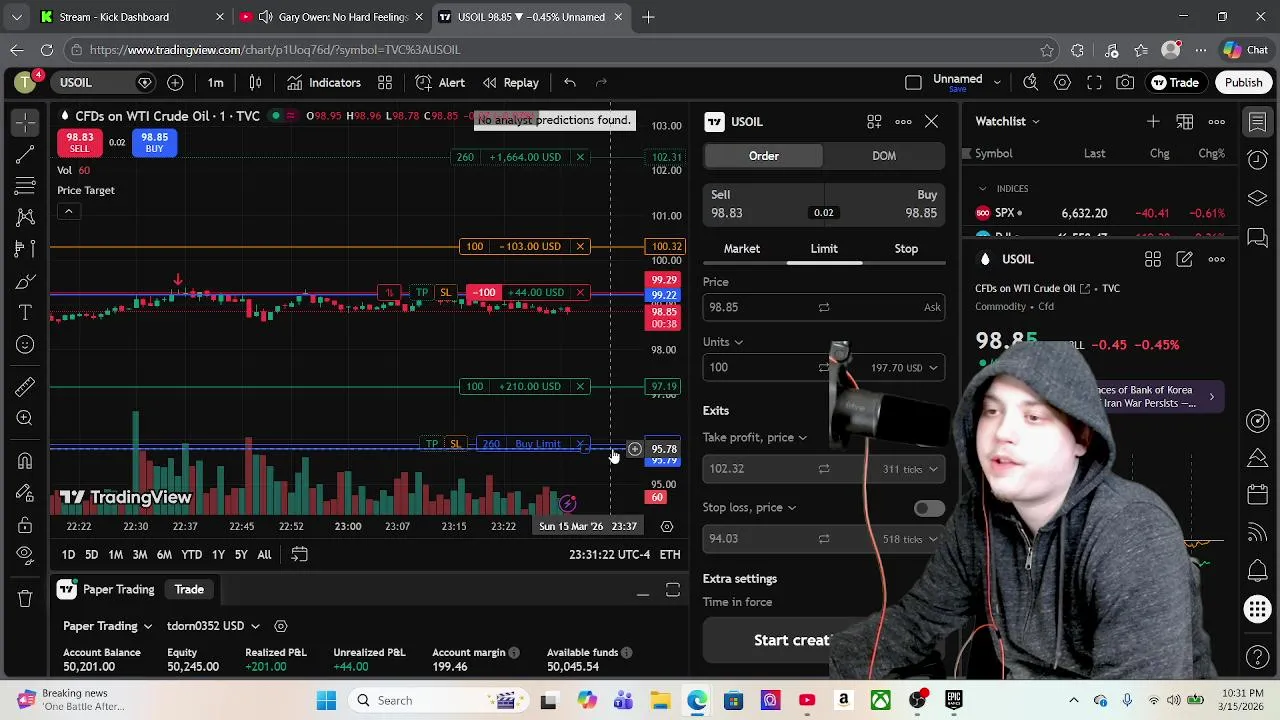Open the 1m interval dropdown

[216, 83]
